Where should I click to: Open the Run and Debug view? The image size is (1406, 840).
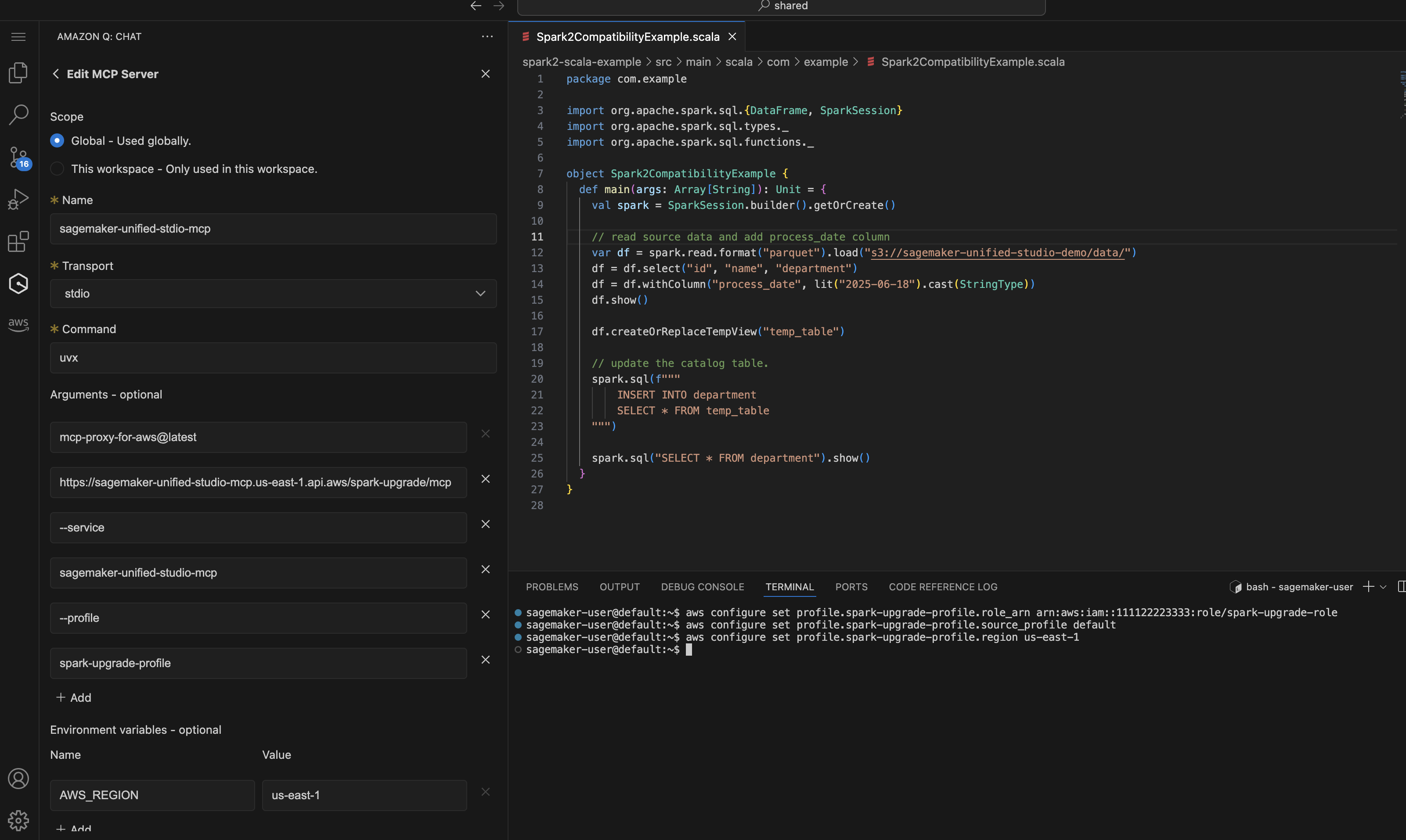point(18,199)
